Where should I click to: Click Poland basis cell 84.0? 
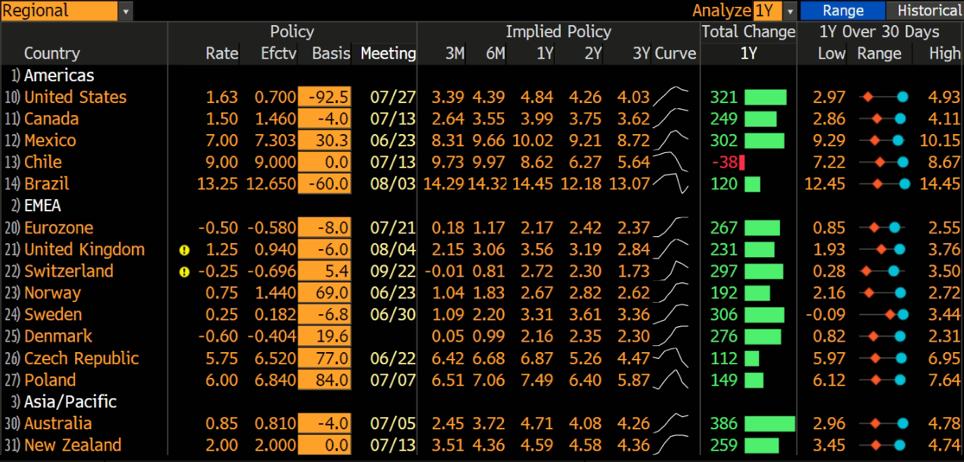(x=325, y=380)
